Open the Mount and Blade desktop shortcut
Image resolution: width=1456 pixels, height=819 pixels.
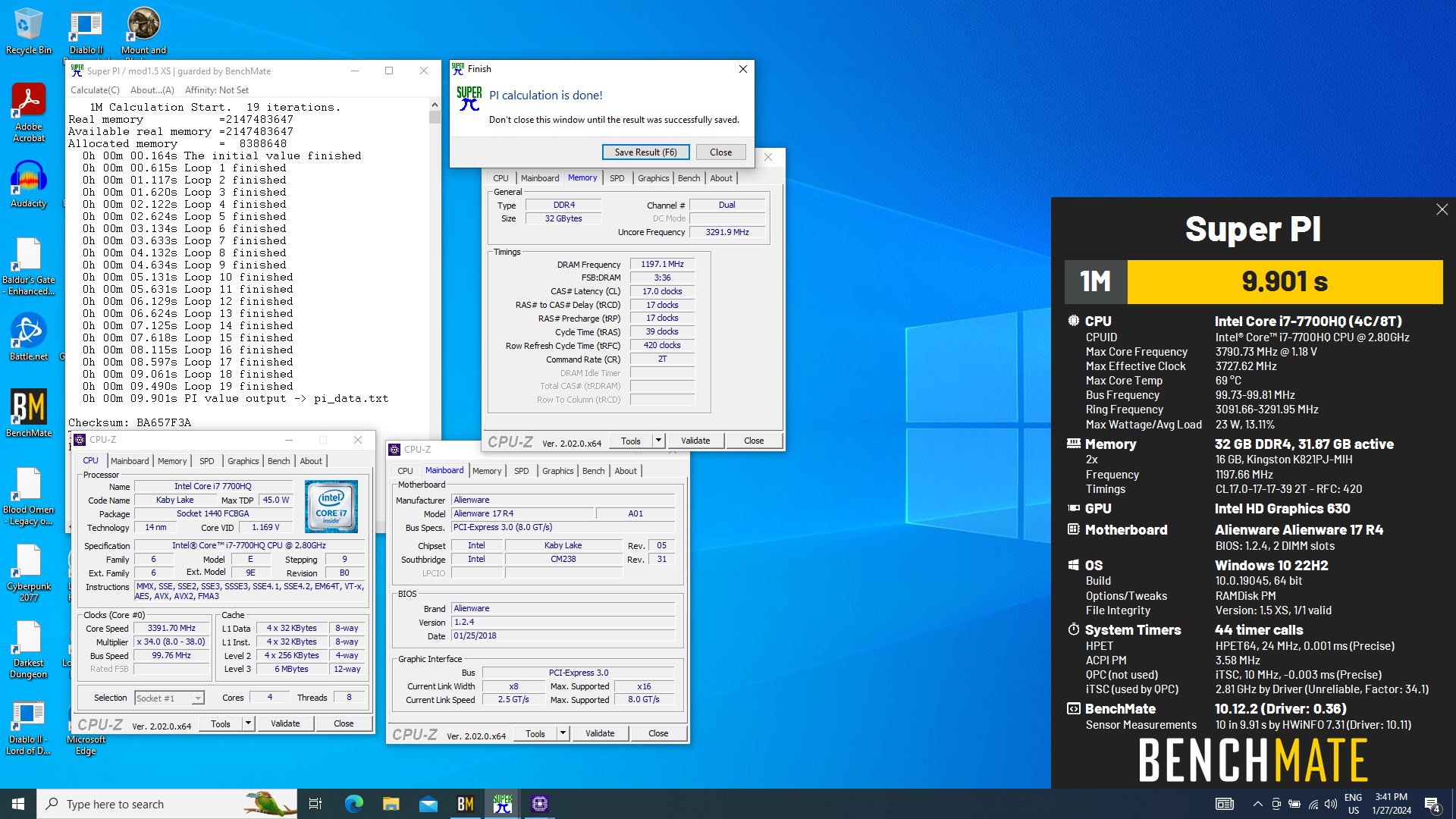143,30
